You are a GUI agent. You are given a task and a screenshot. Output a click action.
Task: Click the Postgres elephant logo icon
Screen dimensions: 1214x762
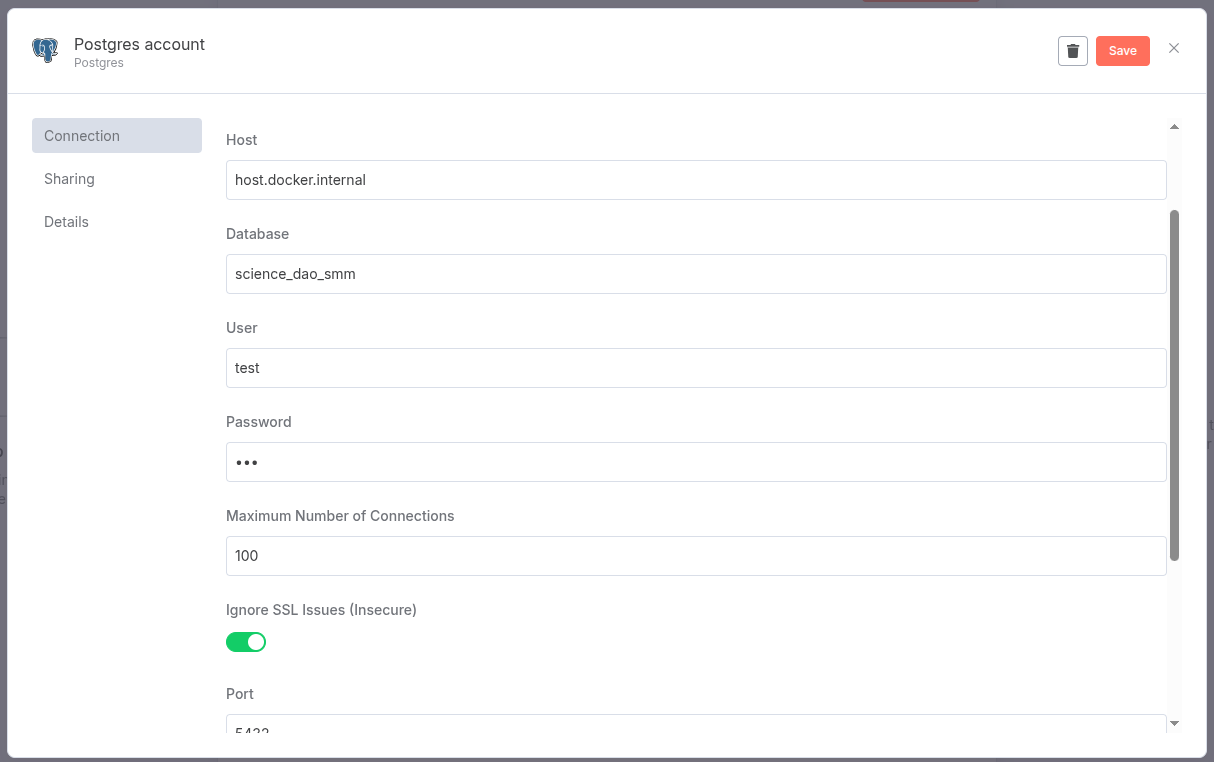45,51
